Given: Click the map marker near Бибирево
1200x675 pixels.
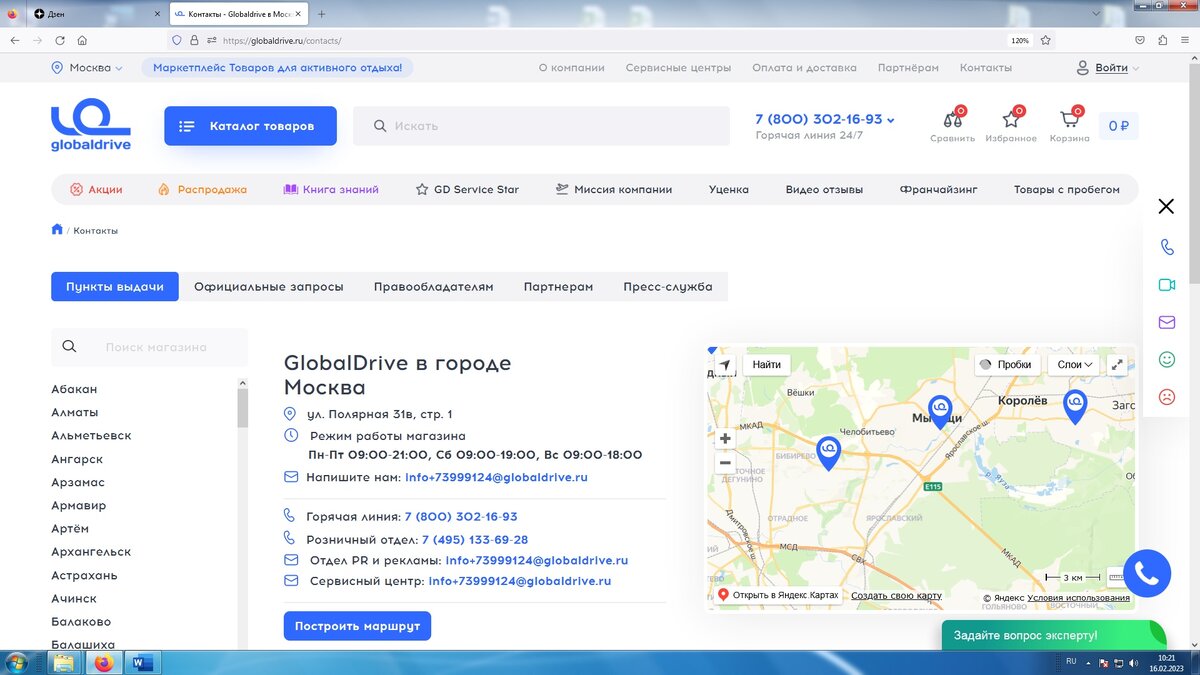Looking at the screenshot, I should (829, 453).
